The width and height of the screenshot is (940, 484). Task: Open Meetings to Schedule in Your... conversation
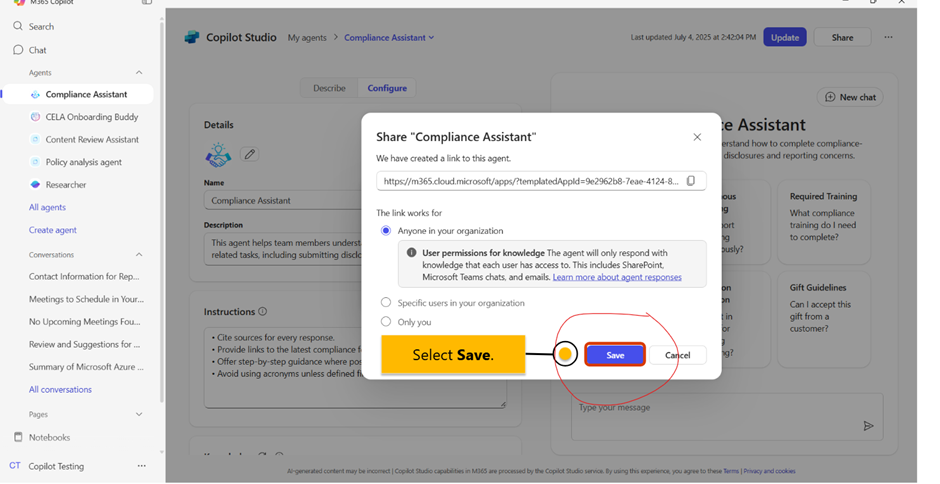(86, 299)
